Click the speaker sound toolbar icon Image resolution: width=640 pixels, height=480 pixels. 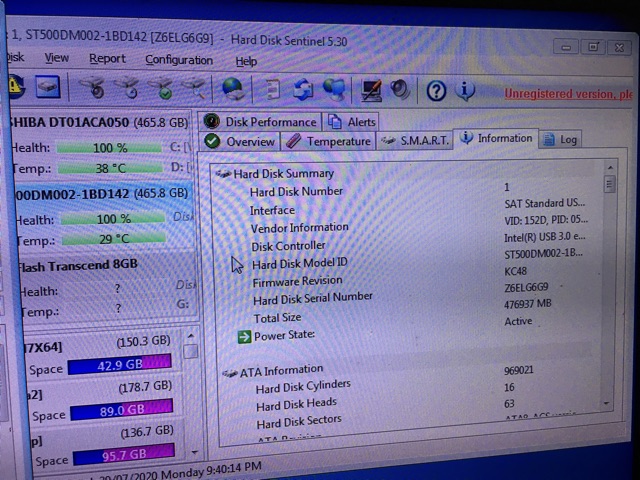(x=400, y=90)
